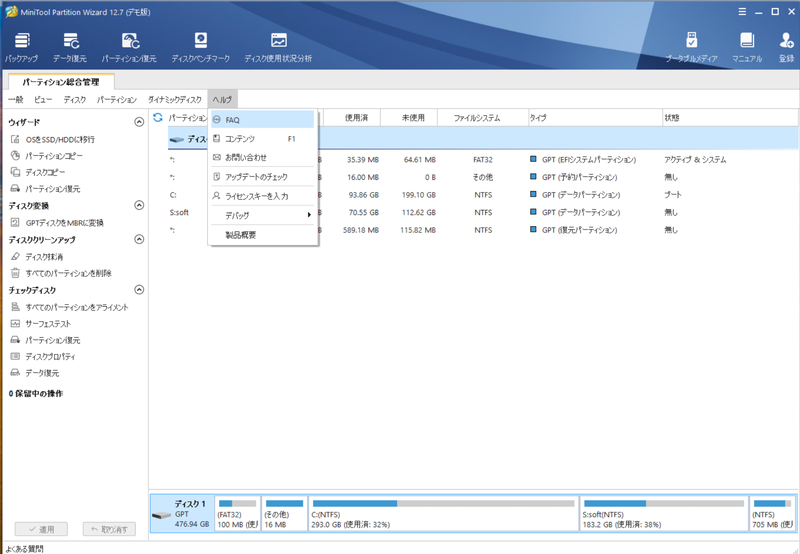Choose すべてのパーティションをアライメント
This screenshot has width=800, height=554.
click(70, 307)
